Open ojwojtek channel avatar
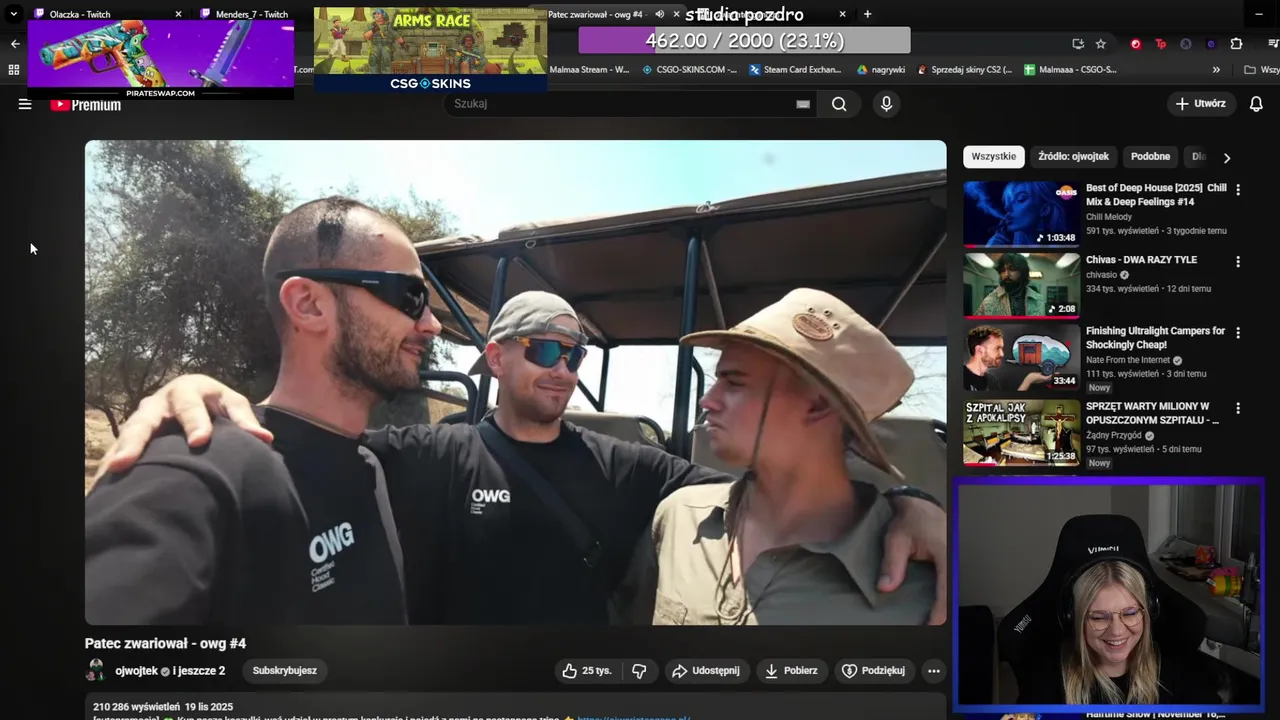Image resolution: width=1280 pixels, height=720 pixels. tap(96, 671)
